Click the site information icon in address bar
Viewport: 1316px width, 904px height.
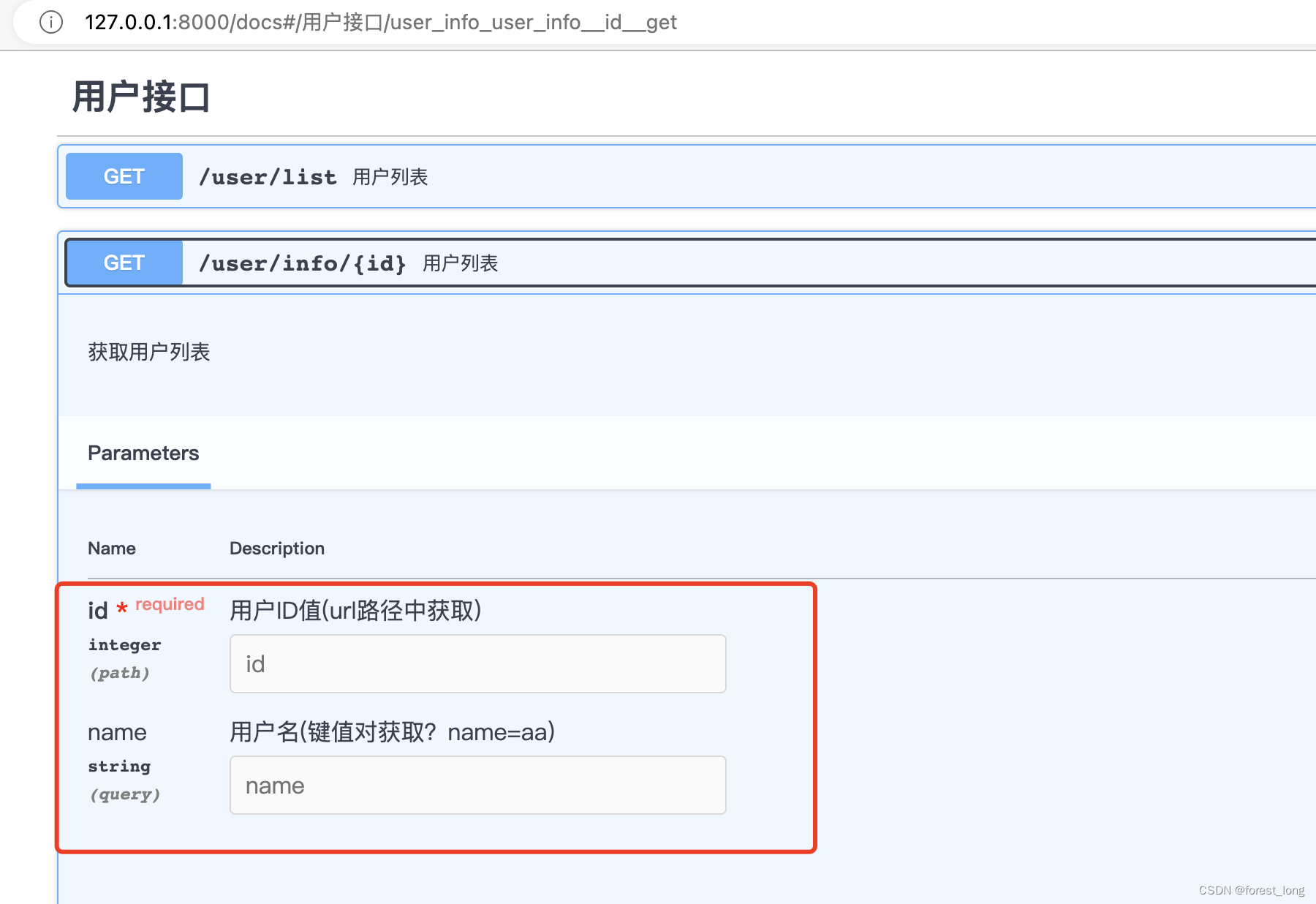click(x=50, y=22)
